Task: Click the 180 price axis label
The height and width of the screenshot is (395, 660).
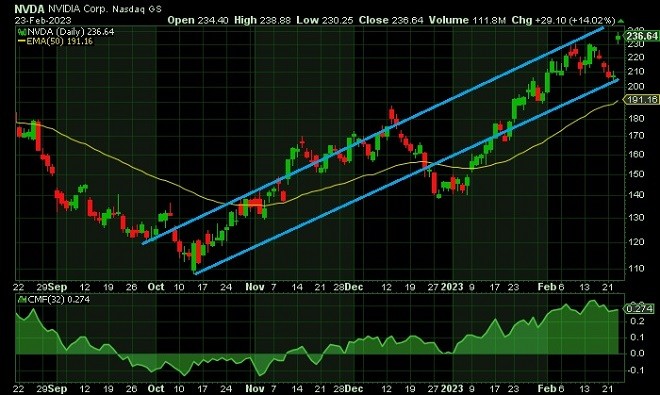Action: pos(636,118)
